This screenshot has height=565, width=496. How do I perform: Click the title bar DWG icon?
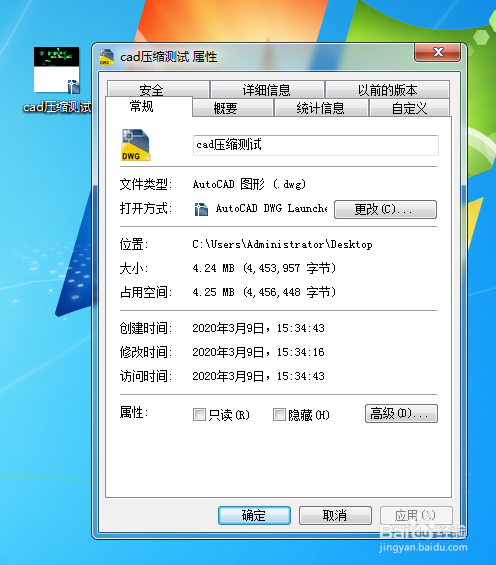pyautogui.click(x=107, y=57)
